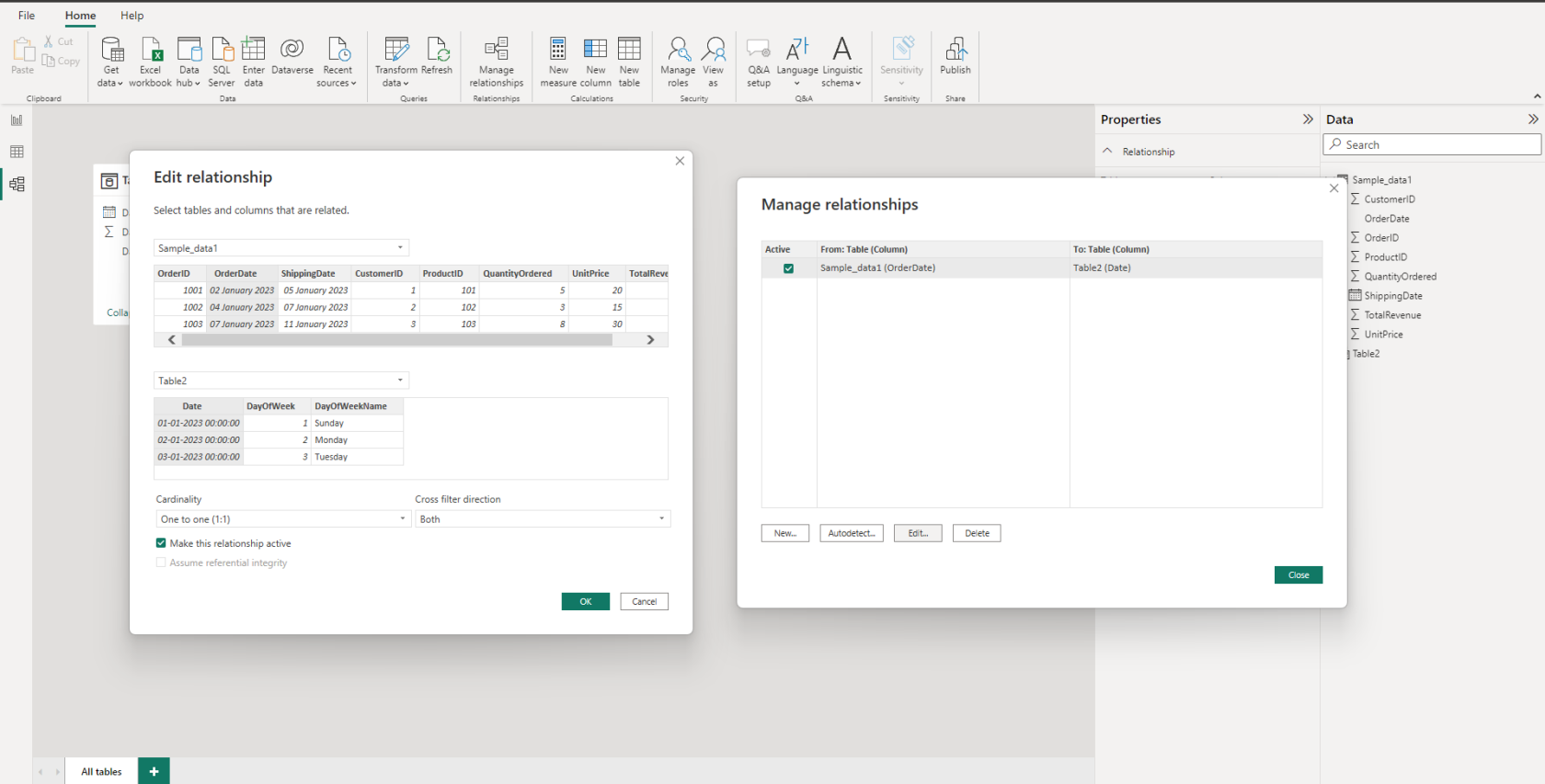
Task: Connect to SQL Server source
Action: (222, 62)
